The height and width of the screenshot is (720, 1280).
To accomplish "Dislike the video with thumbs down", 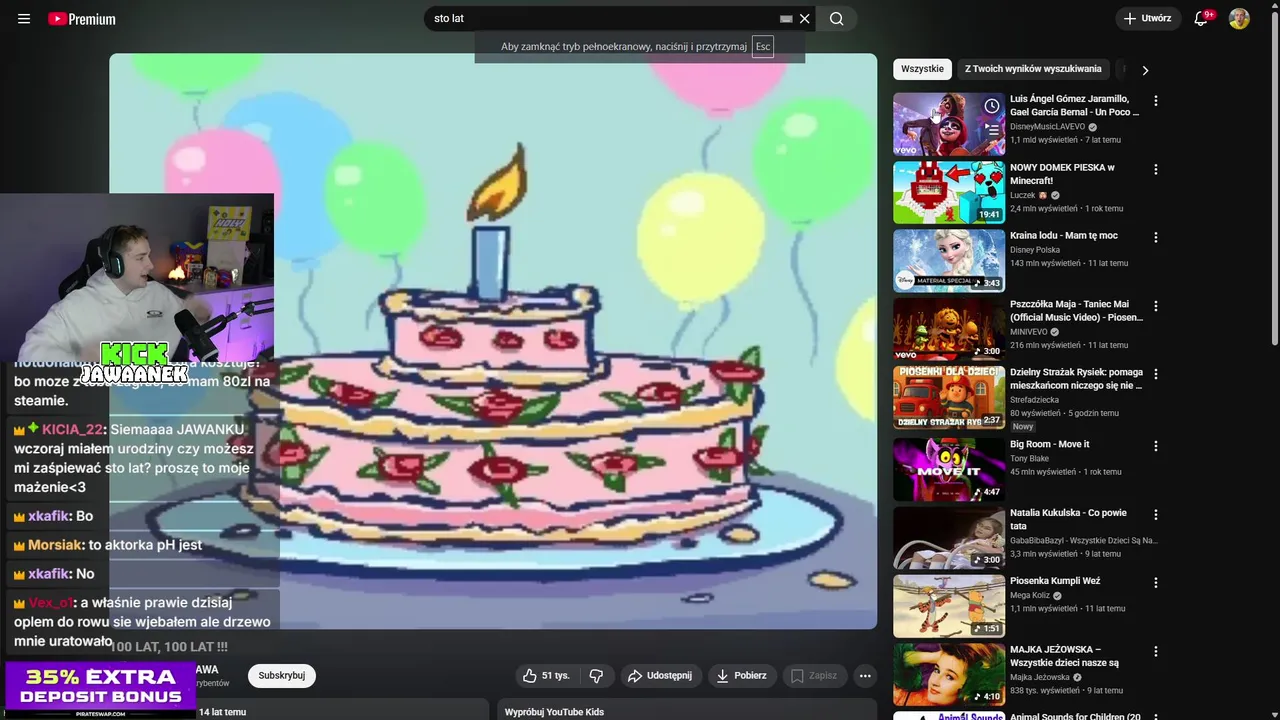I will click(596, 676).
